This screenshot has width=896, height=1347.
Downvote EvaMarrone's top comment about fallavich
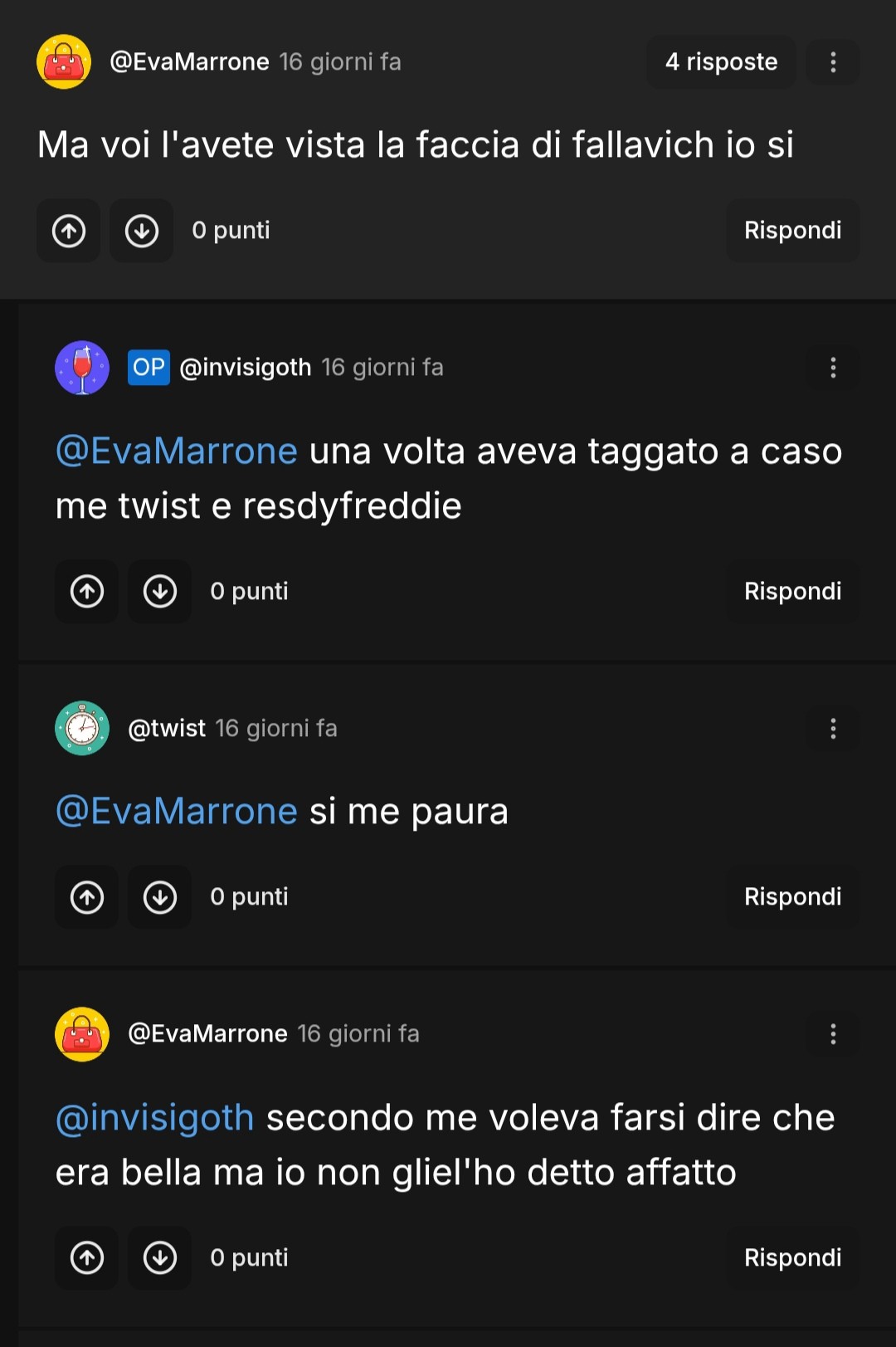pos(142,231)
